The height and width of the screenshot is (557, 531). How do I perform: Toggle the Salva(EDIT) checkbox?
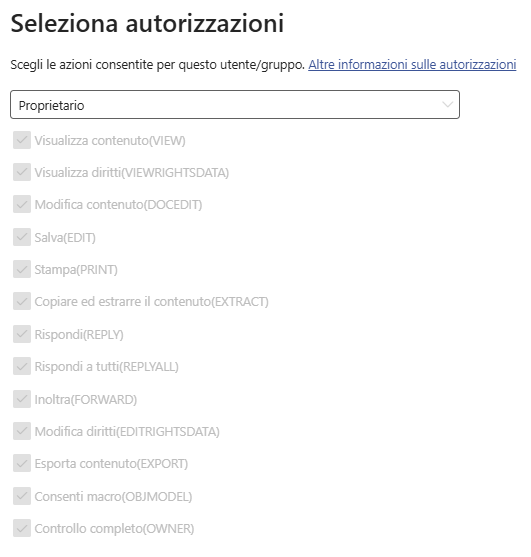click(22, 237)
